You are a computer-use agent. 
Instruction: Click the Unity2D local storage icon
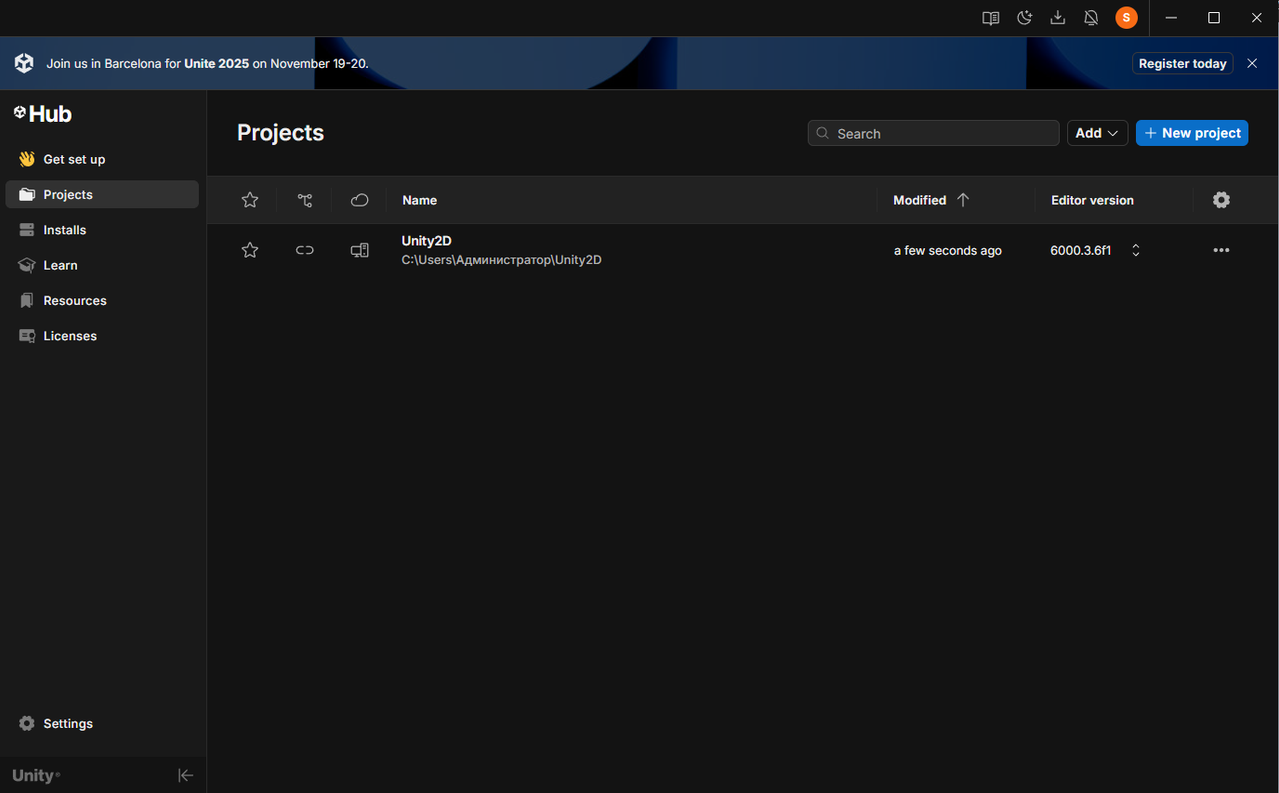coord(360,250)
